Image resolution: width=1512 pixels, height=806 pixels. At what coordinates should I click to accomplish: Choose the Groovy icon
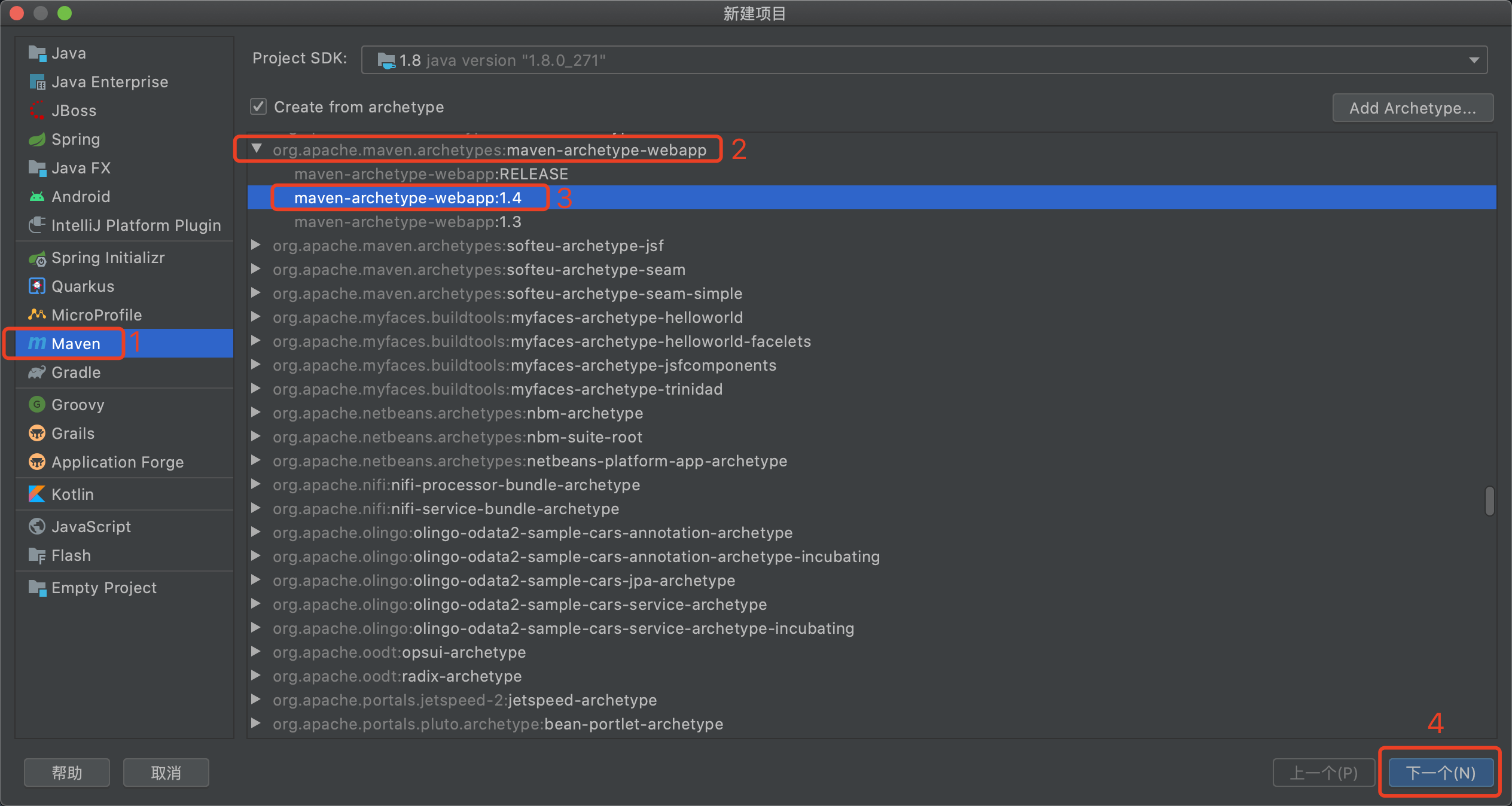tap(37, 405)
